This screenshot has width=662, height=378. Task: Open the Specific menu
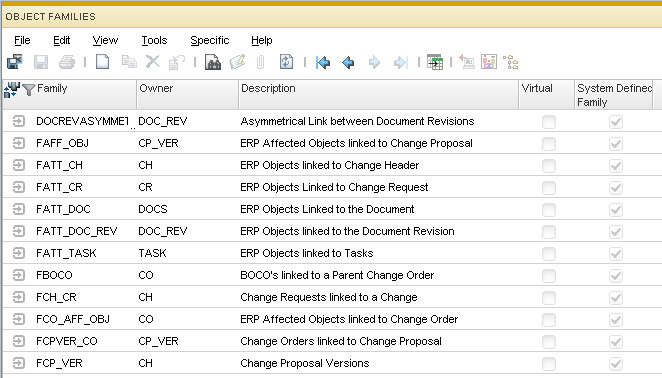pos(209,41)
